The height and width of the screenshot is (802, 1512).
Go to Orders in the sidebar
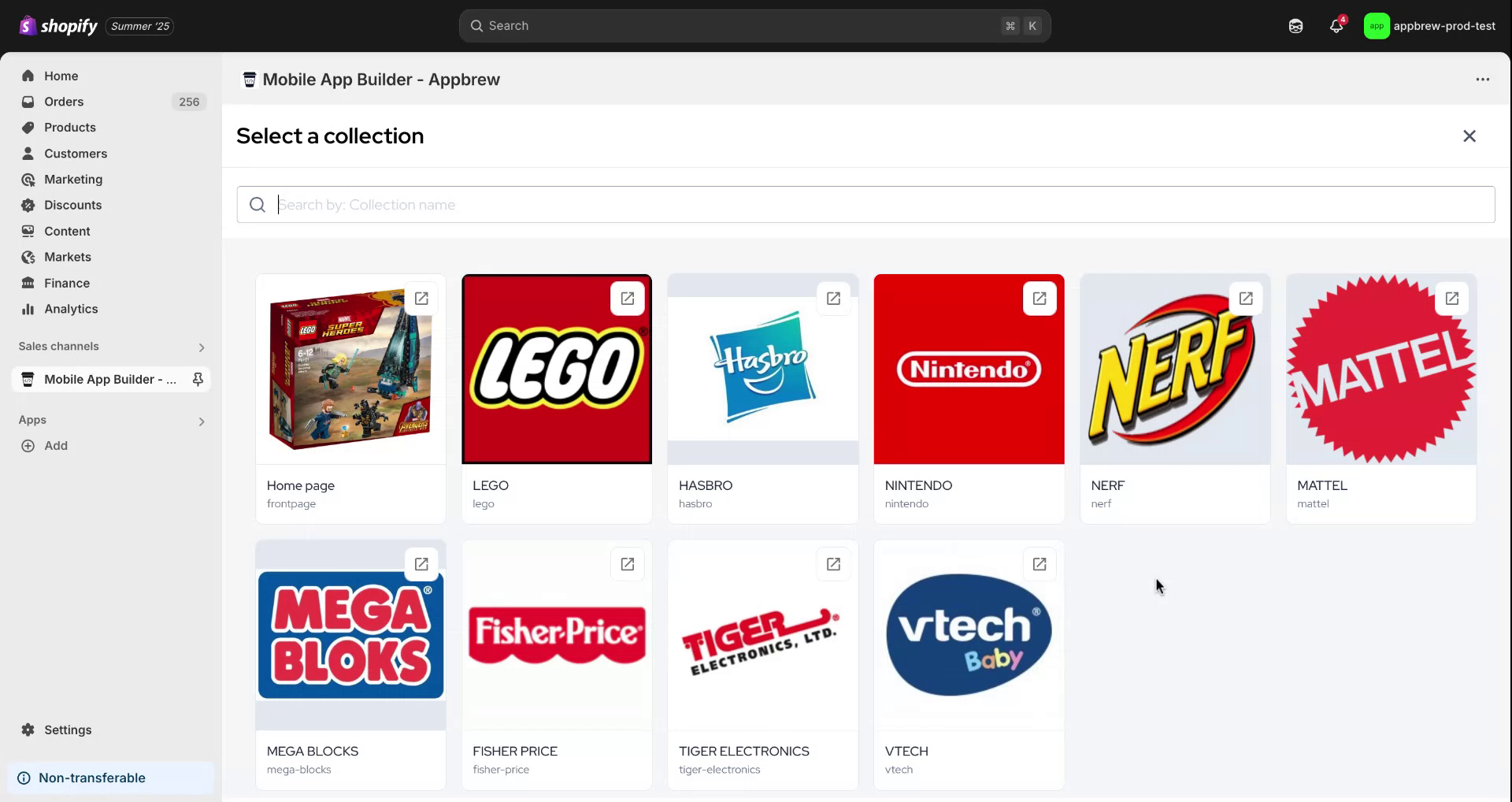(64, 102)
